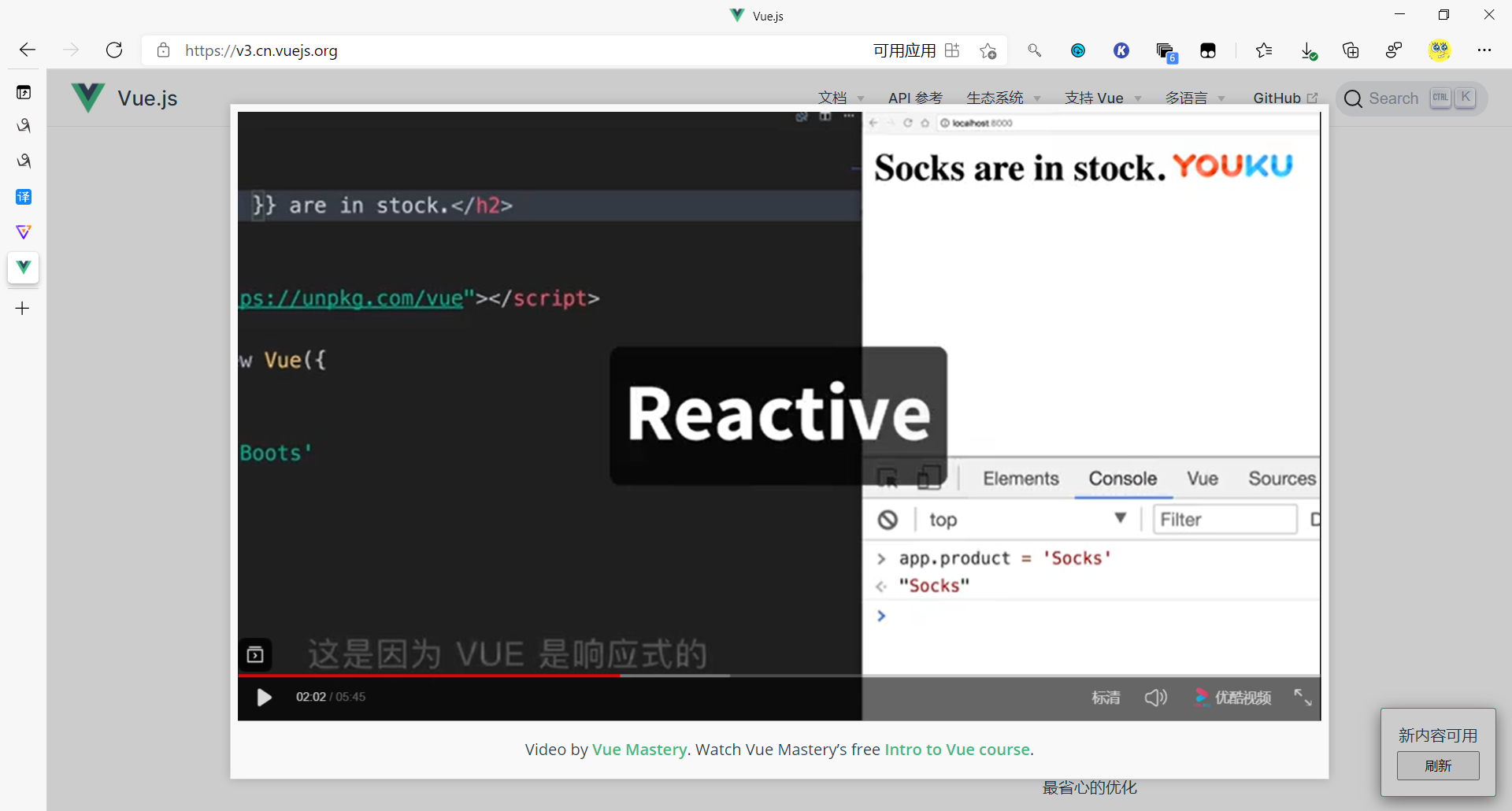Open the GitHub external link
Viewport: 1512px width, 811px height.
pyautogui.click(x=1285, y=98)
